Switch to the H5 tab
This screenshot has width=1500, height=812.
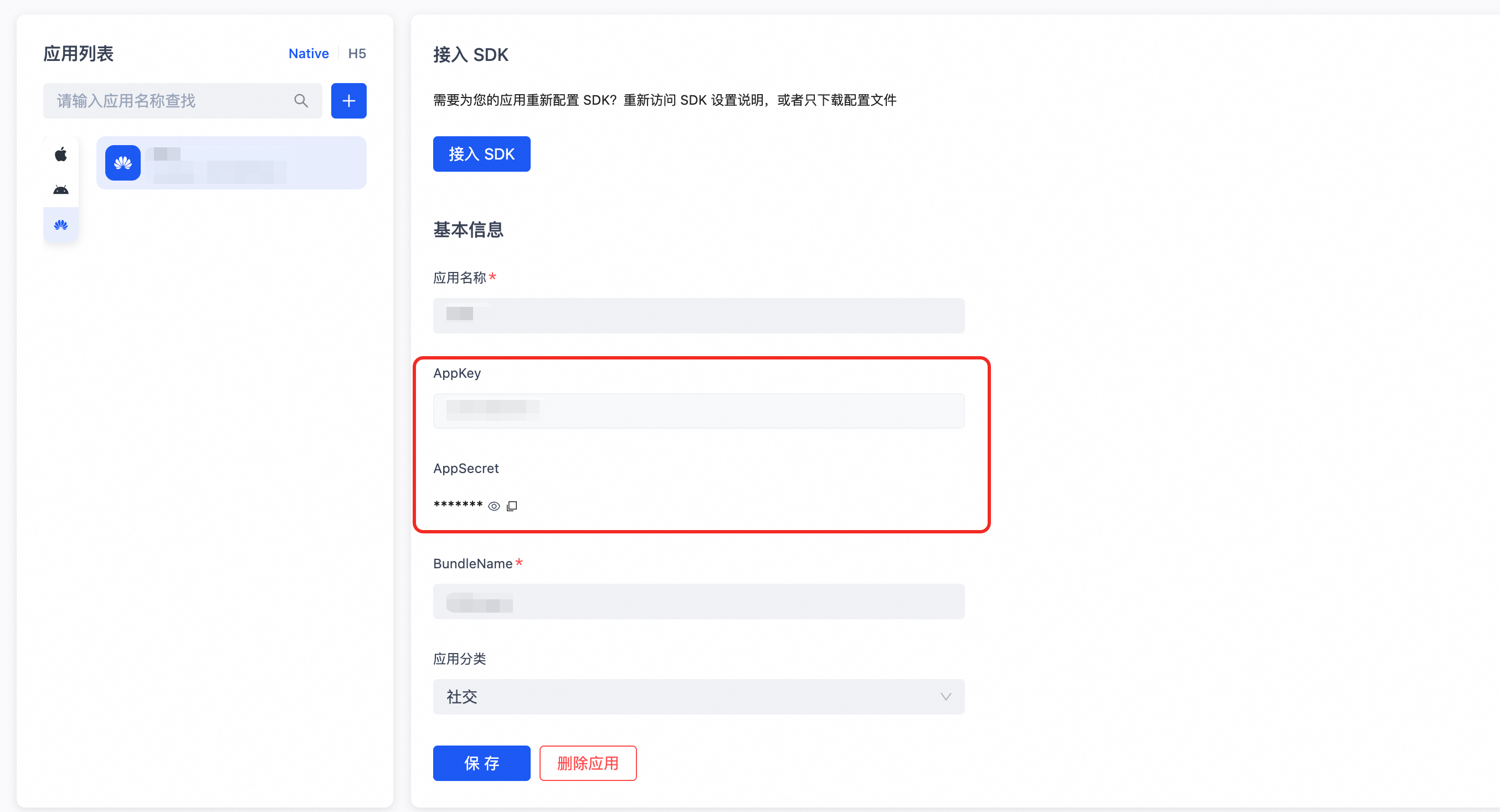356,54
